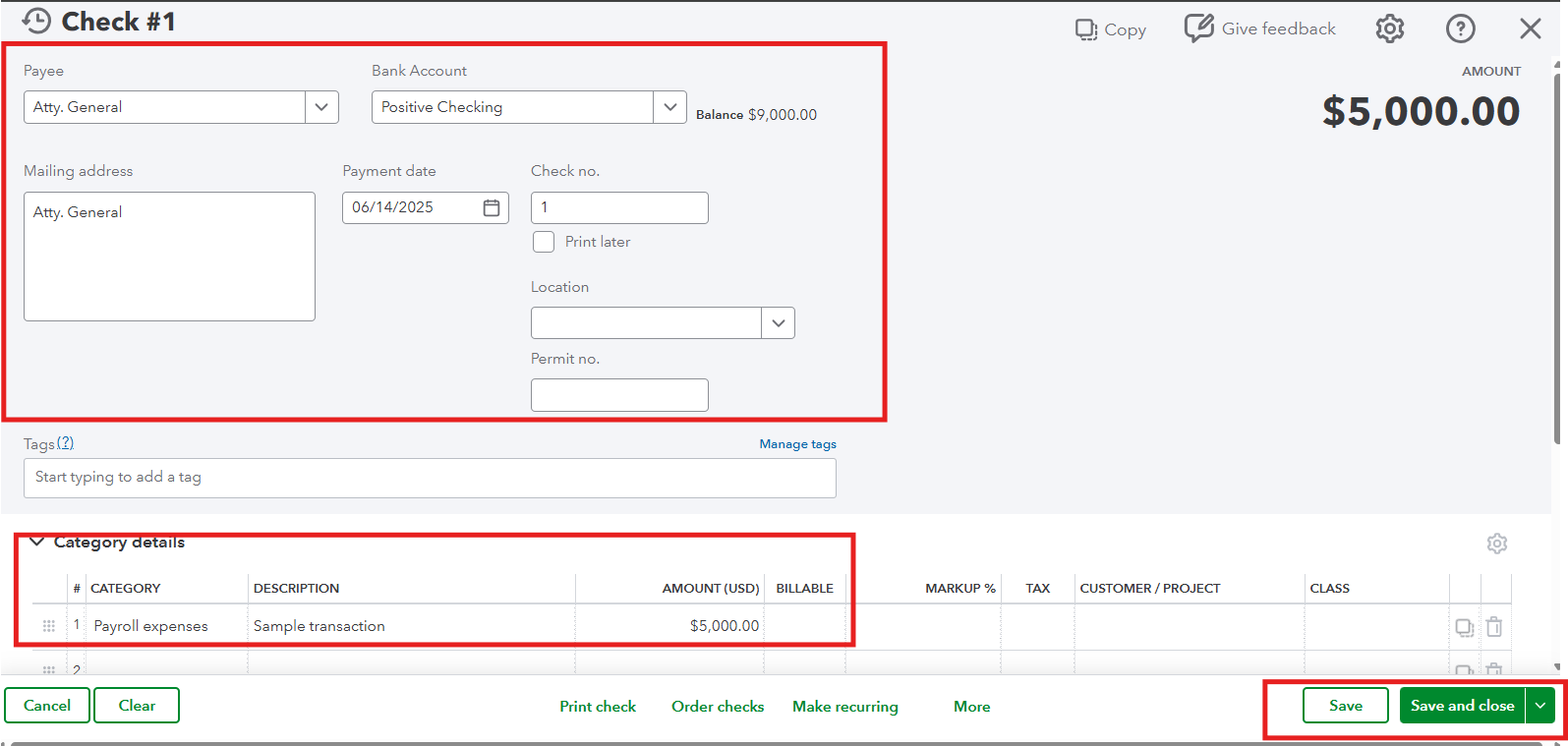Click the CUSTOMER / PROJECT column header
1568x746 pixels.
pos(1150,589)
